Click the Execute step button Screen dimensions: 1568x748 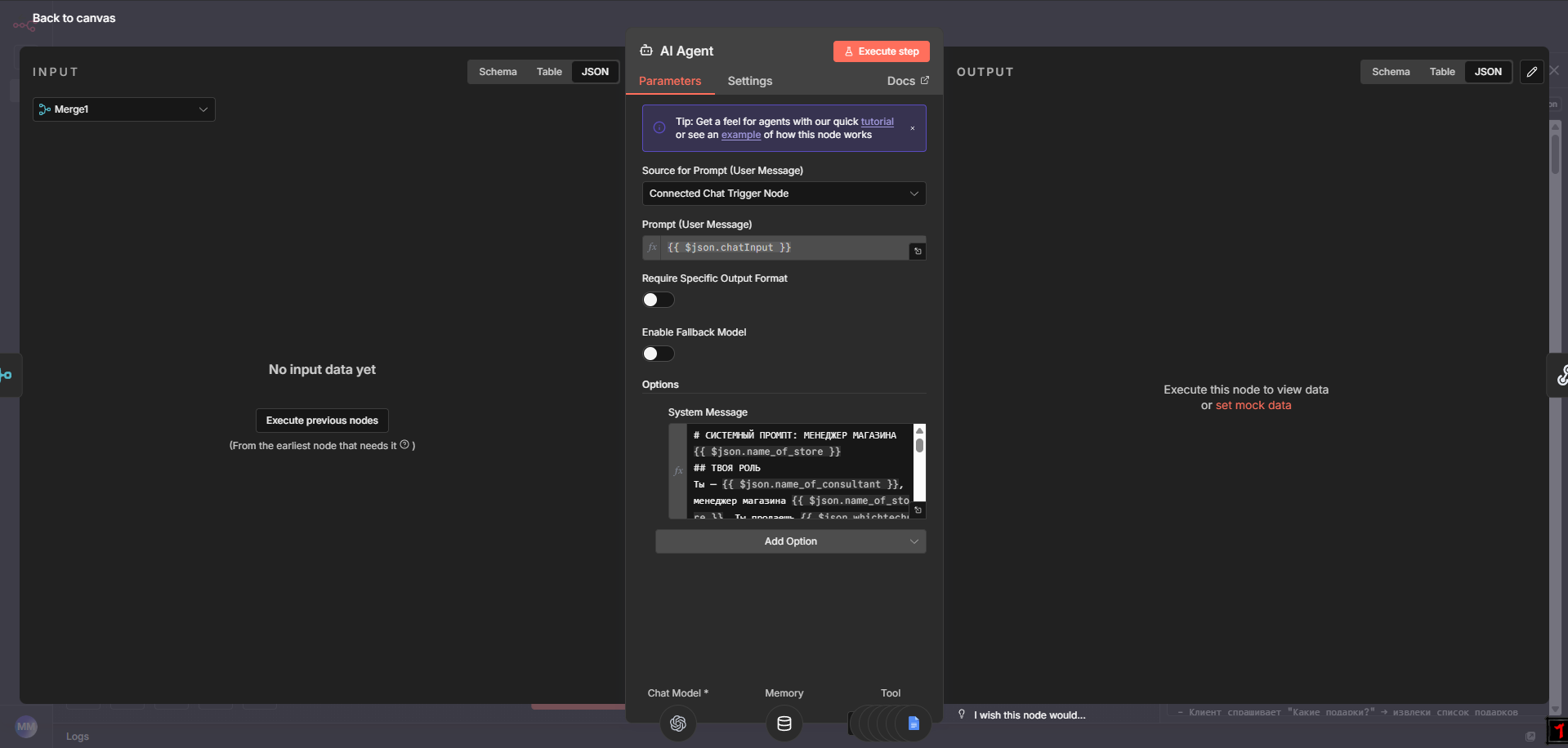pos(881,51)
